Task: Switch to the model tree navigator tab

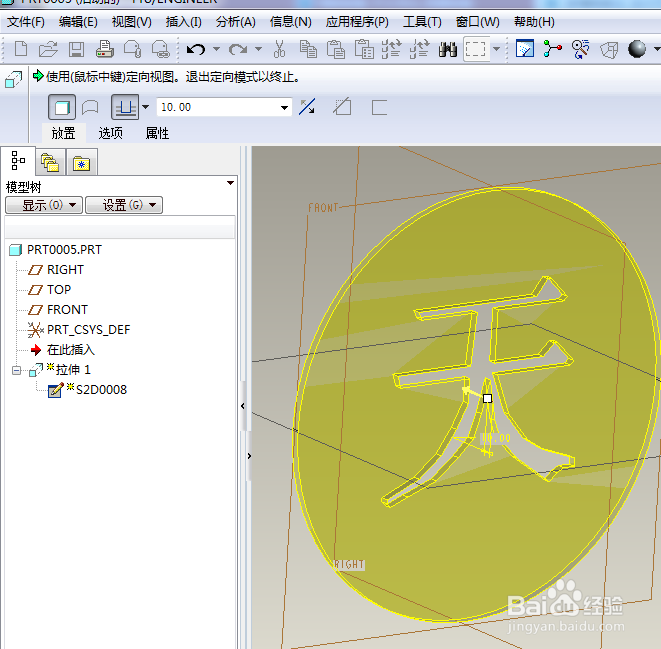Action: pos(18,161)
